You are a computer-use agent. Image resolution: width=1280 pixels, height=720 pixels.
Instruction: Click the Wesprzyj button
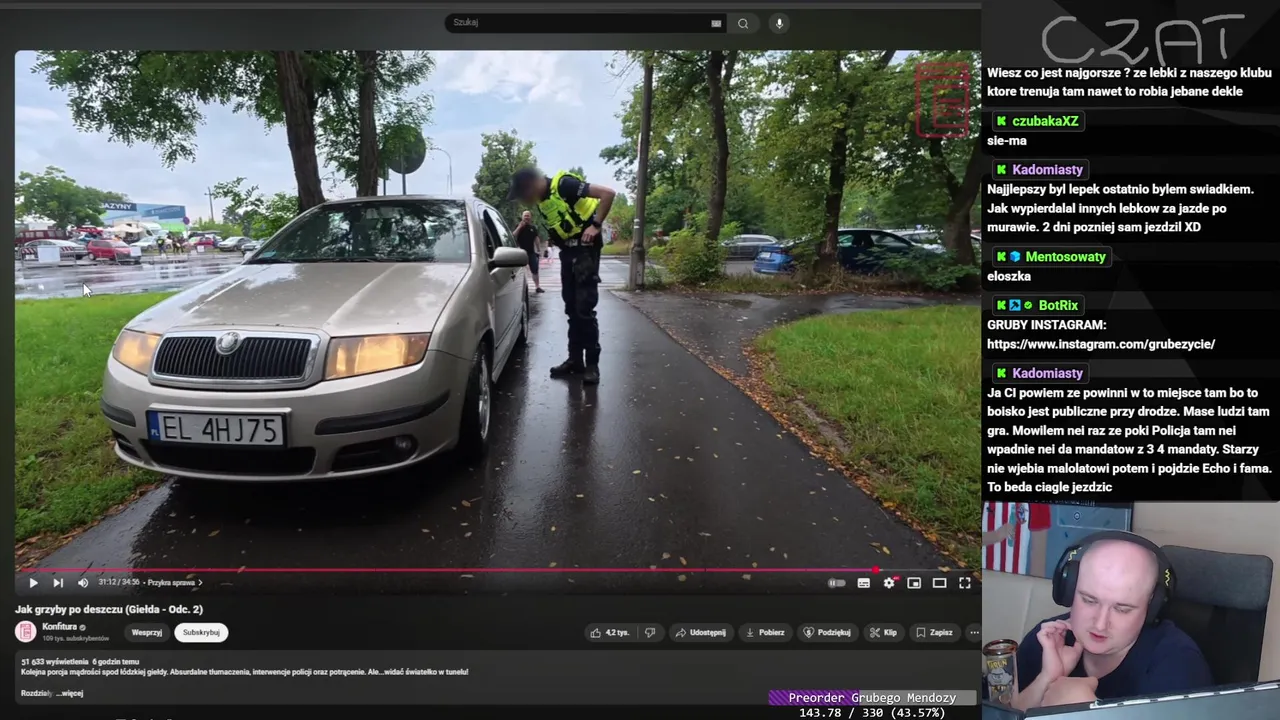point(147,632)
